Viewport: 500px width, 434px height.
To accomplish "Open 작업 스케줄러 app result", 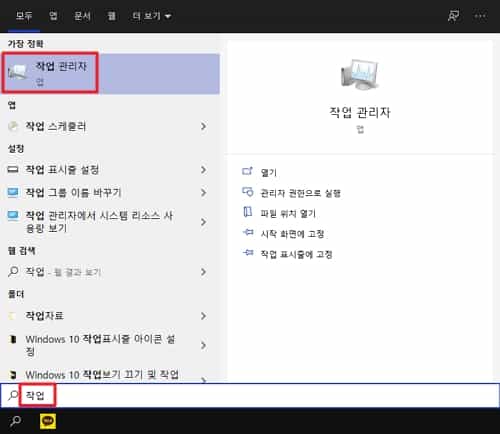I will (110, 126).
